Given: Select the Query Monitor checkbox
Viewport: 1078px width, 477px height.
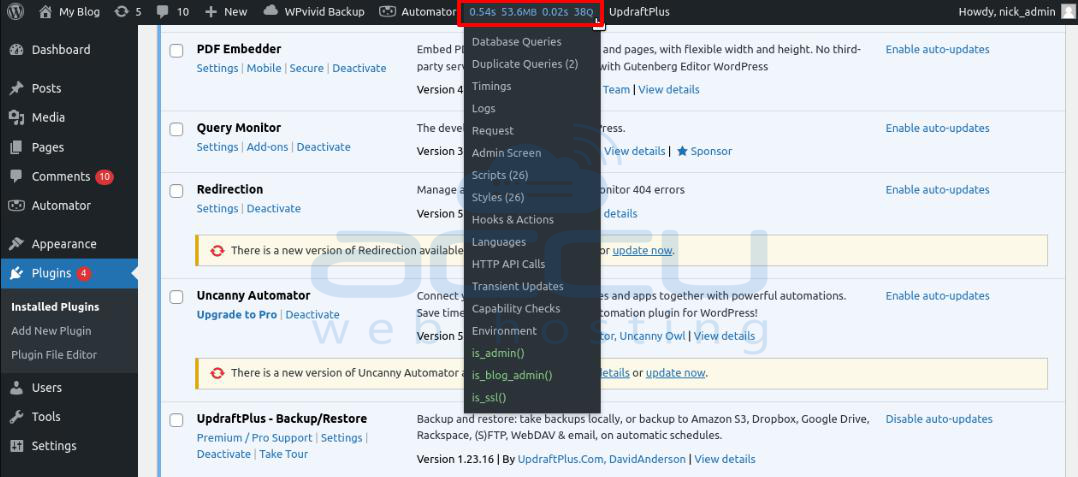Looking at the screenshot, I should click(x=177, y=129).
